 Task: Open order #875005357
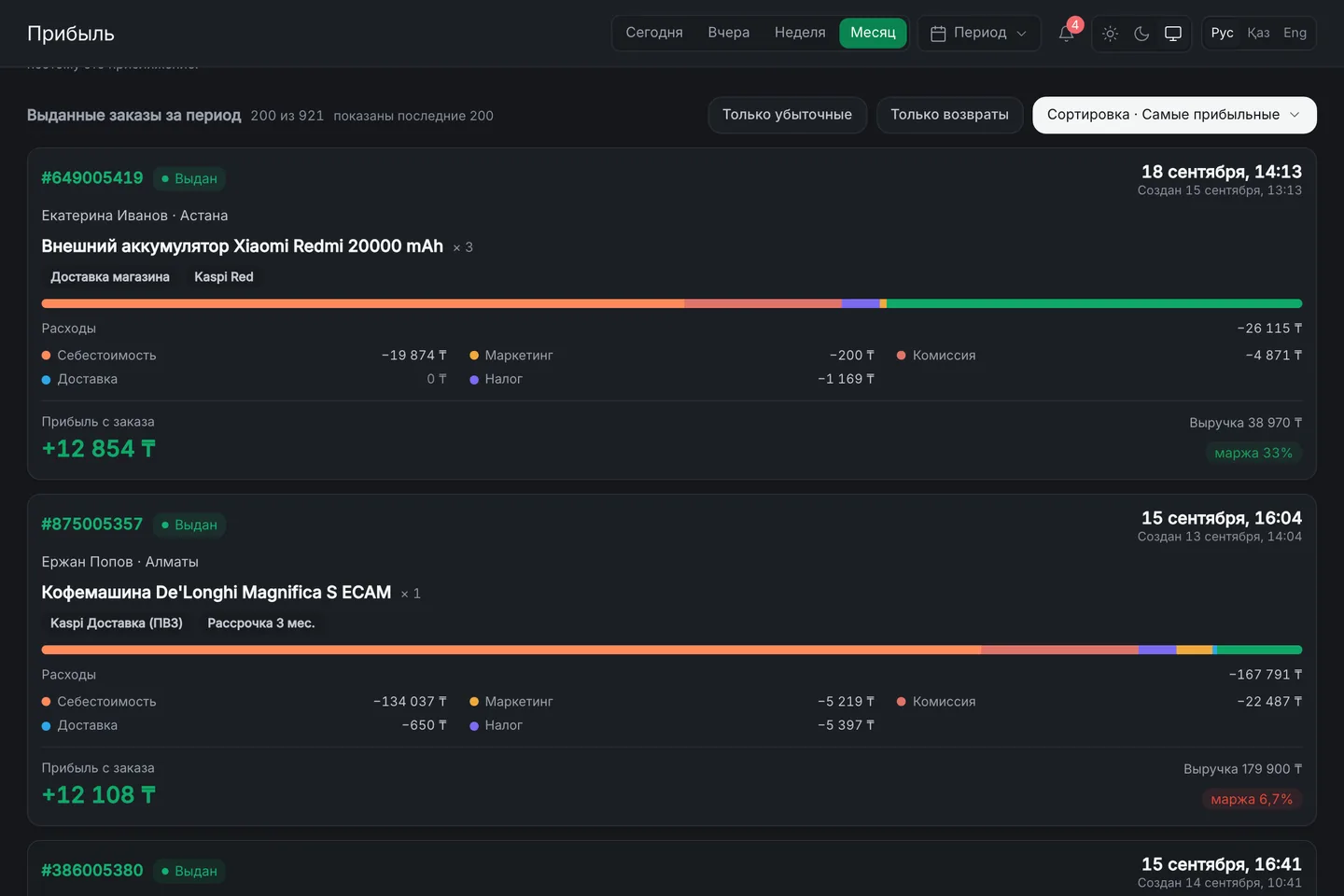click(x=92, y=525)
